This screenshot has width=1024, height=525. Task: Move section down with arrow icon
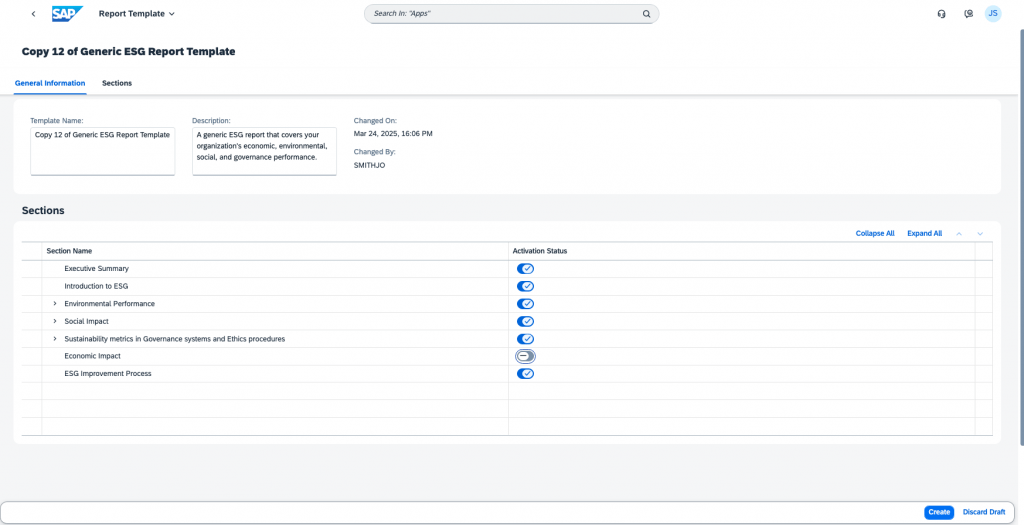[980, 234]
